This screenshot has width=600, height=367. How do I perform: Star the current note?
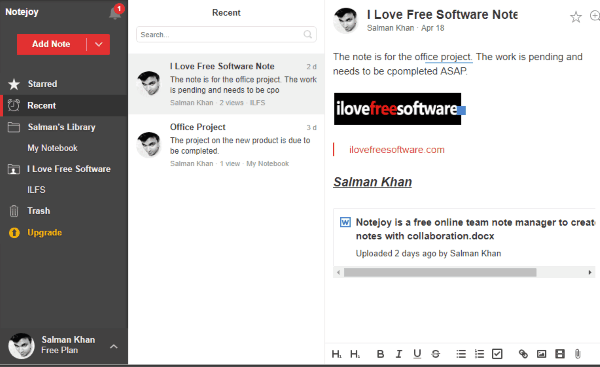coord(576,17)
